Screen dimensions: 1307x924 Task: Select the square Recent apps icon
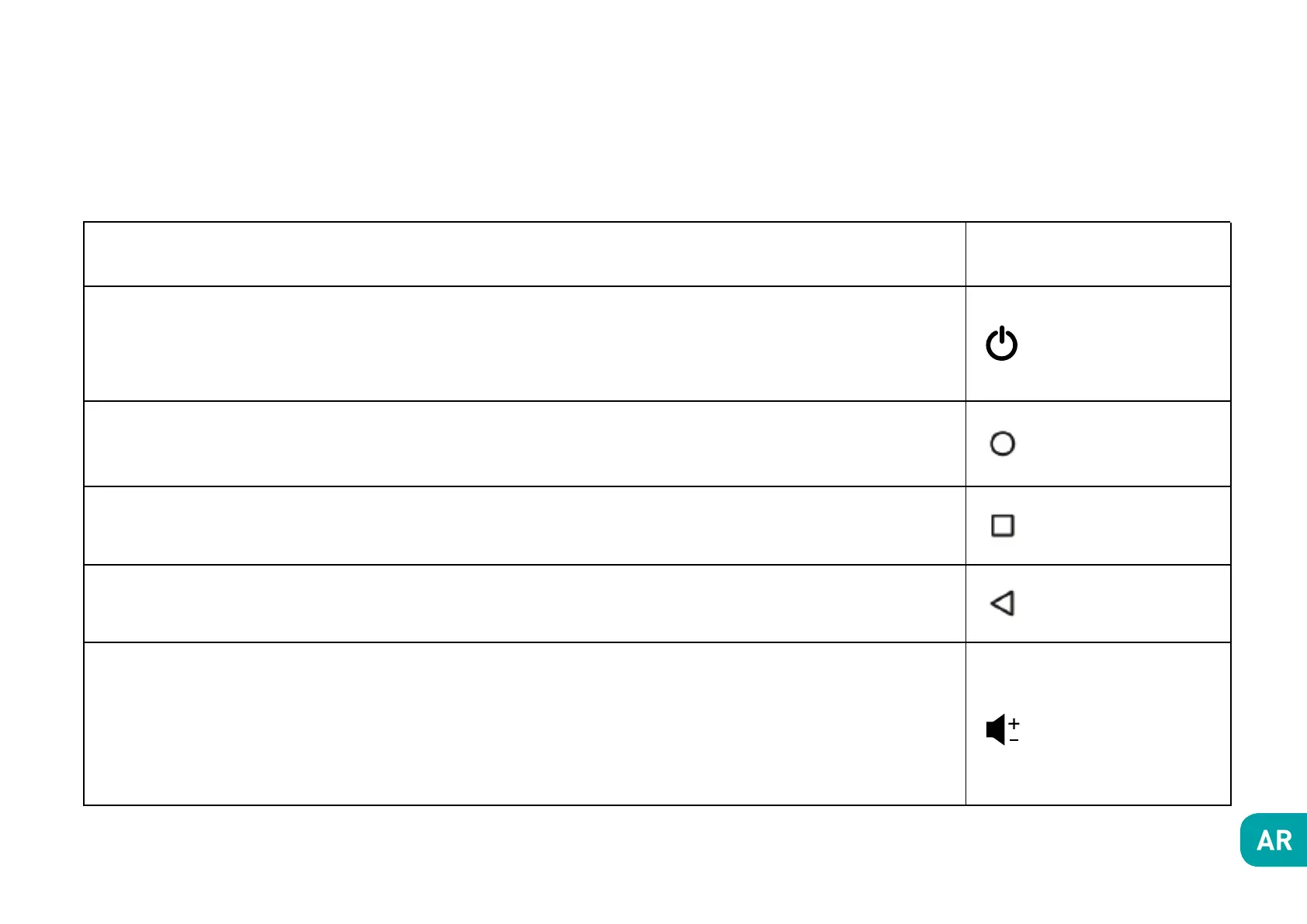click(x=1002, y=526)
